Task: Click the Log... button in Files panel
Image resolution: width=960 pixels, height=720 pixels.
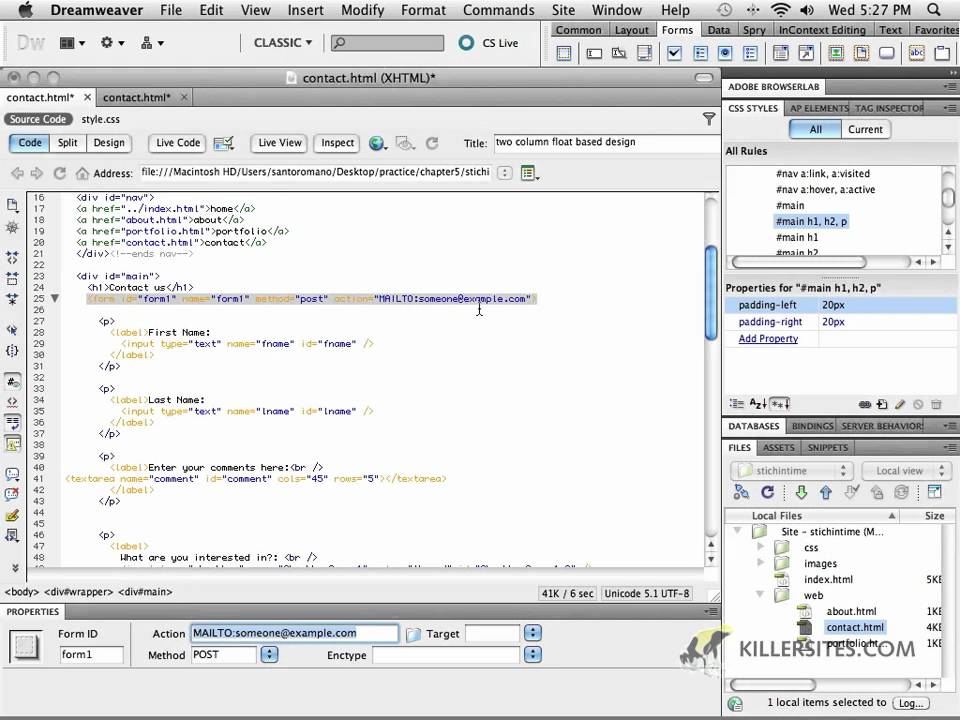Action: click(910, 703)
